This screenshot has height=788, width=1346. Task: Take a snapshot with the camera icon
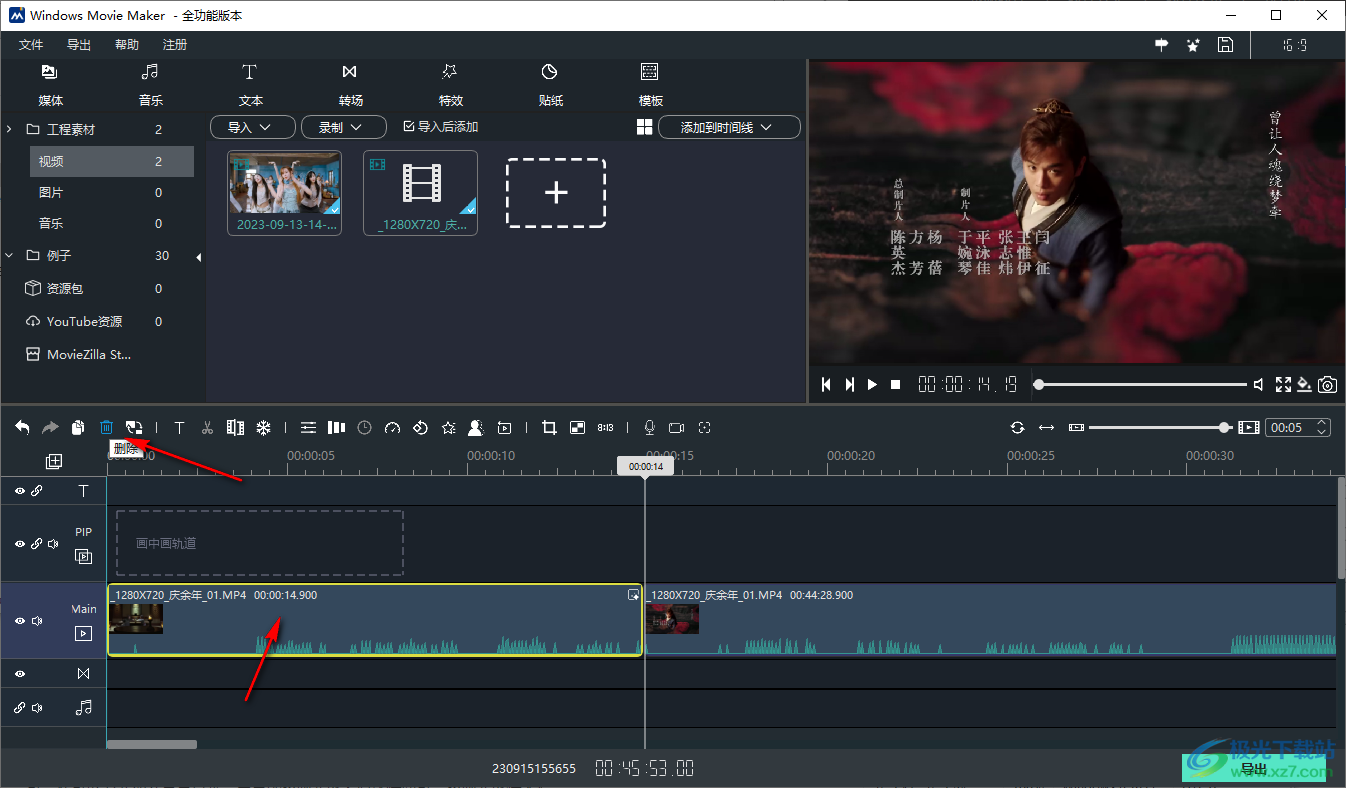coord(1328,384)
